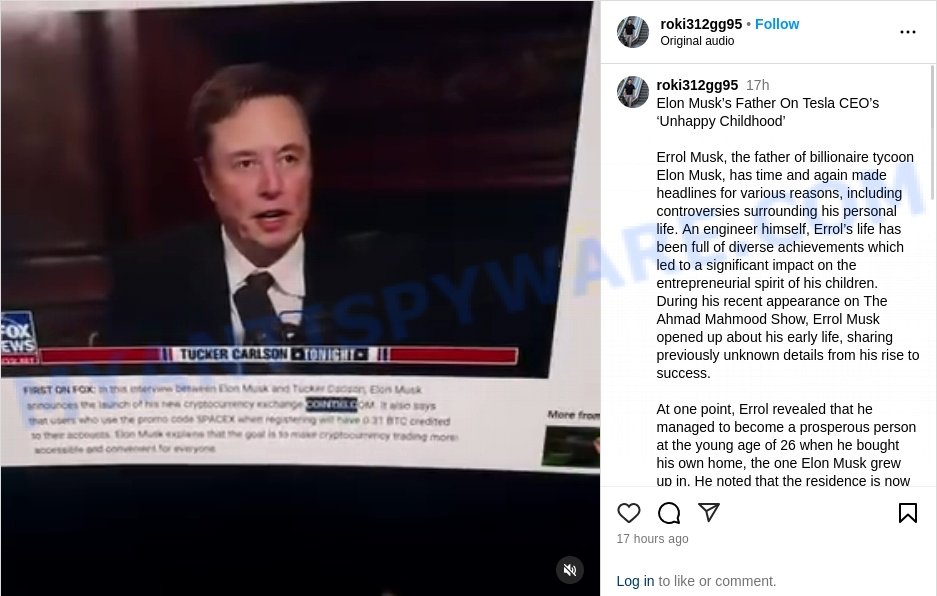Save post with bookmark icon
The width and height of the screenshot is (937, 596).
click(x=908, y=512)
